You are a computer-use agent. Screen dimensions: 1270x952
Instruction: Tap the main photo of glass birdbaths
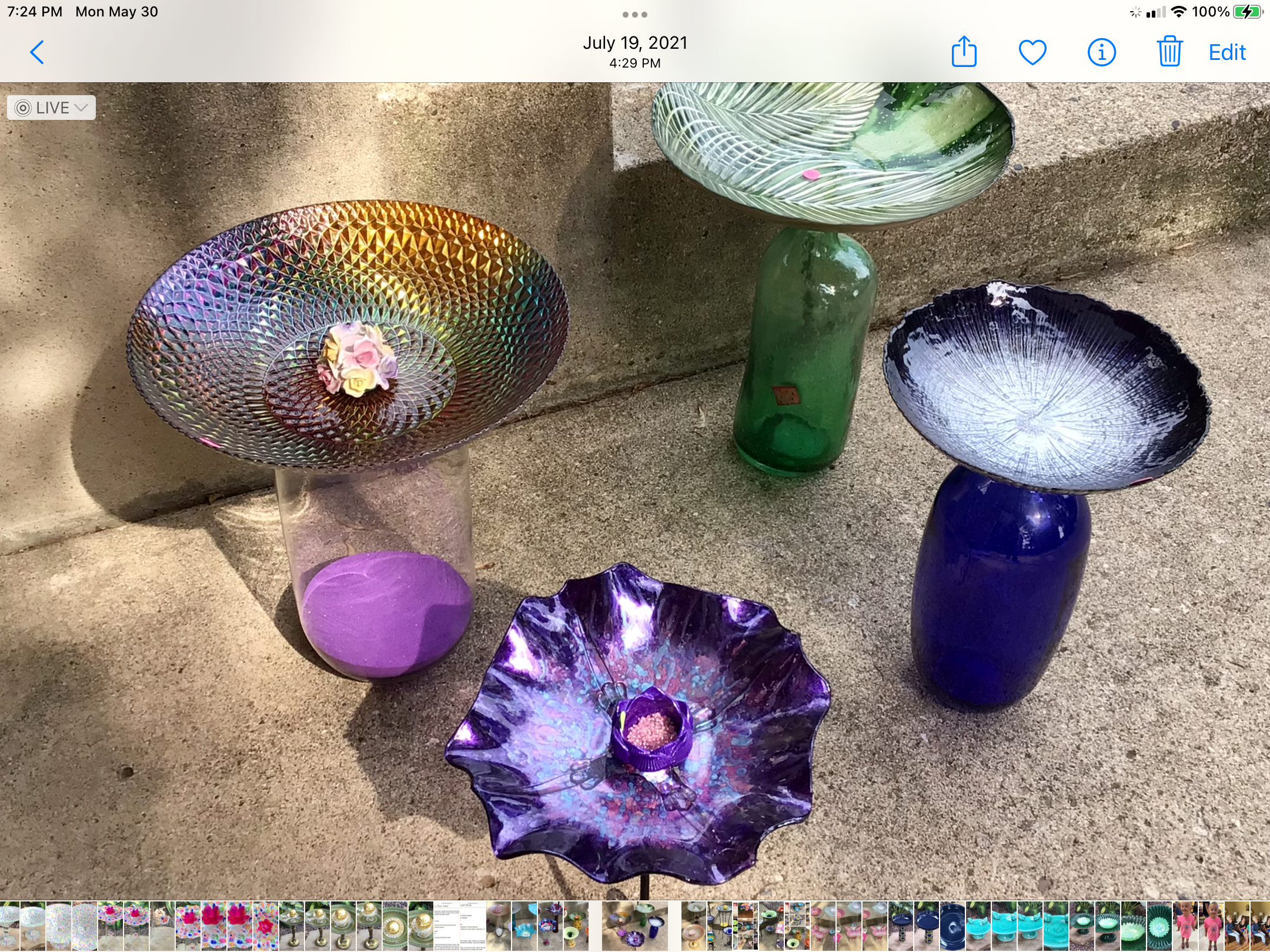(635, 491)
